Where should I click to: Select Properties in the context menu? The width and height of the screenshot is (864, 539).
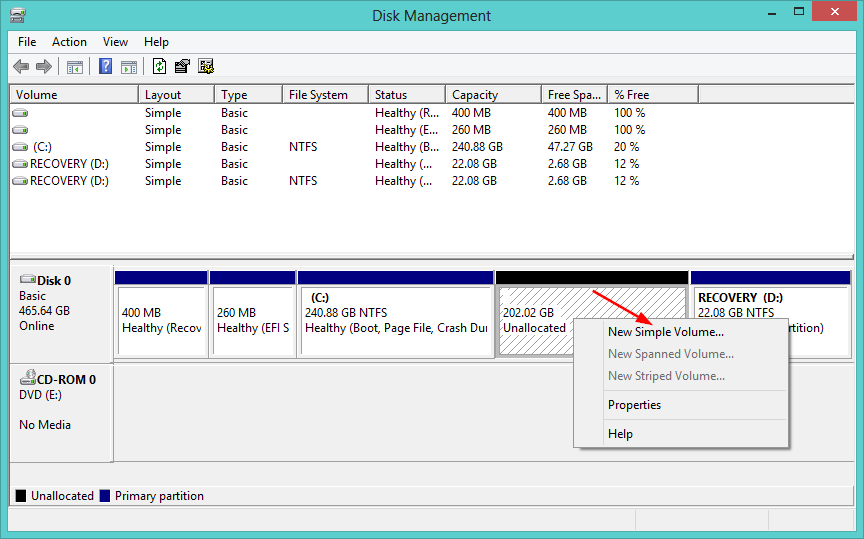pos(634,405)
